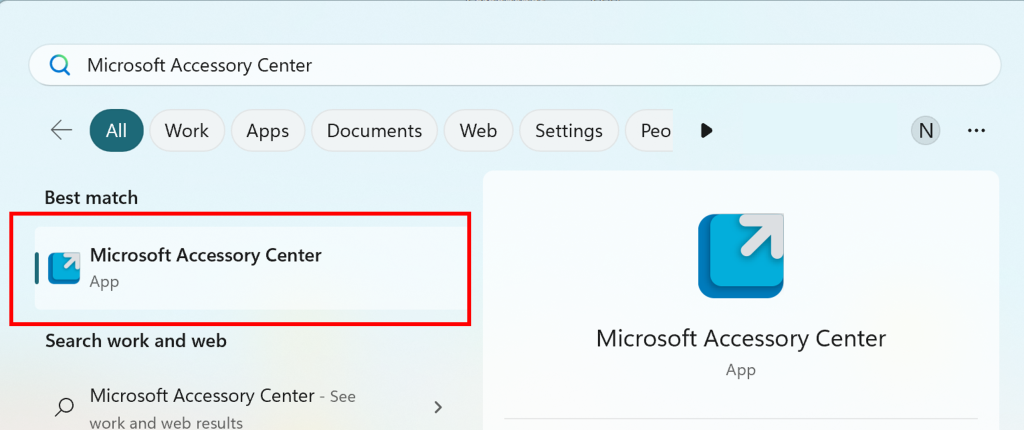
Task: Switch to the Work filter tab
Action: point(187,130)
